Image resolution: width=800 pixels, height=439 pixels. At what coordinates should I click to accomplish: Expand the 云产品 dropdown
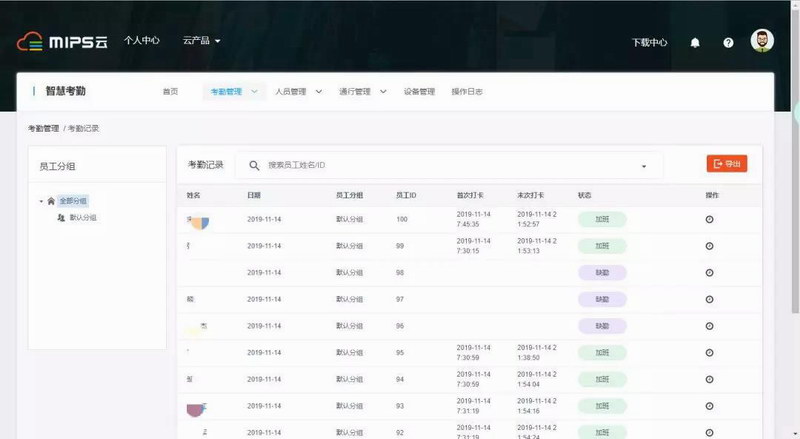pyautogui.click(x=201, y=41)
